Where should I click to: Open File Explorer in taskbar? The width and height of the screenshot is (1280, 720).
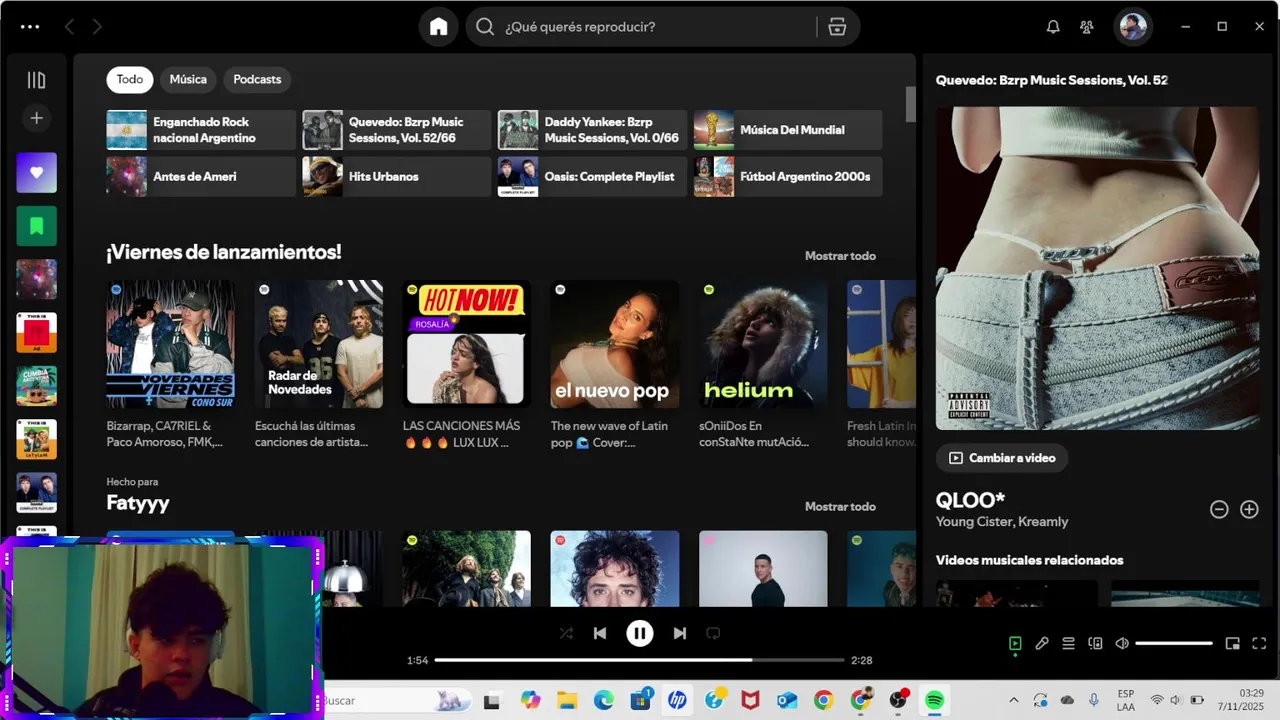pos(567,700)
